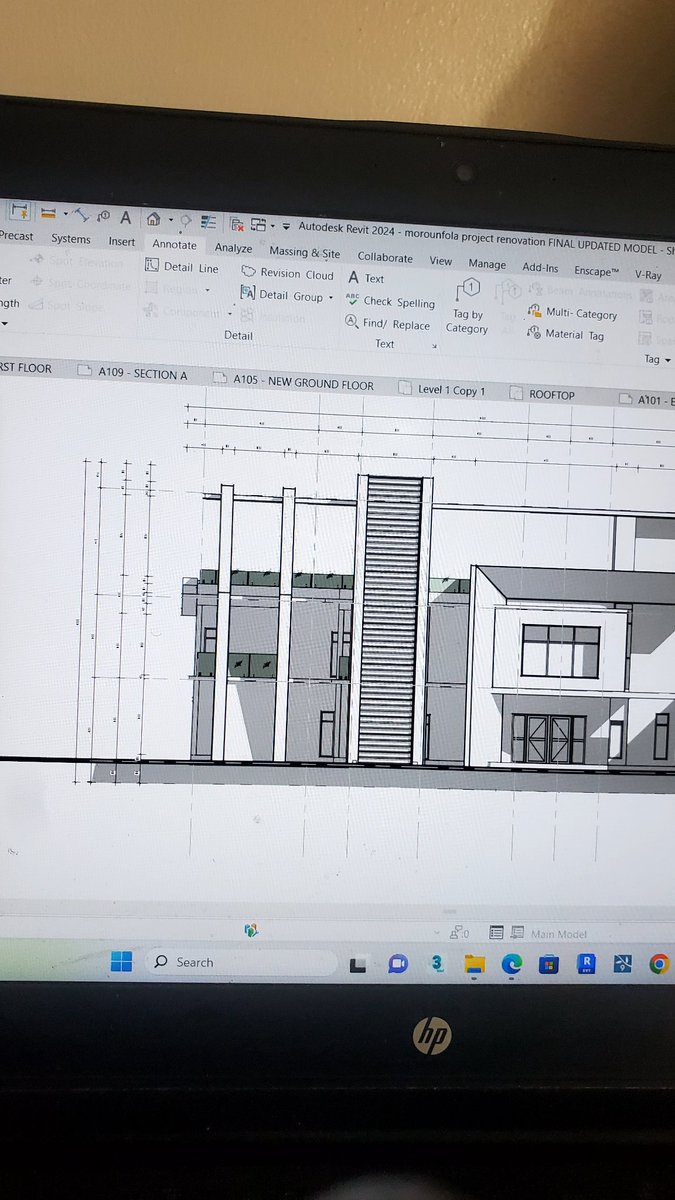Switch to the Analyze ribbon tab
The width and height of the screenshot is (675, 1200).
[233, 248]
